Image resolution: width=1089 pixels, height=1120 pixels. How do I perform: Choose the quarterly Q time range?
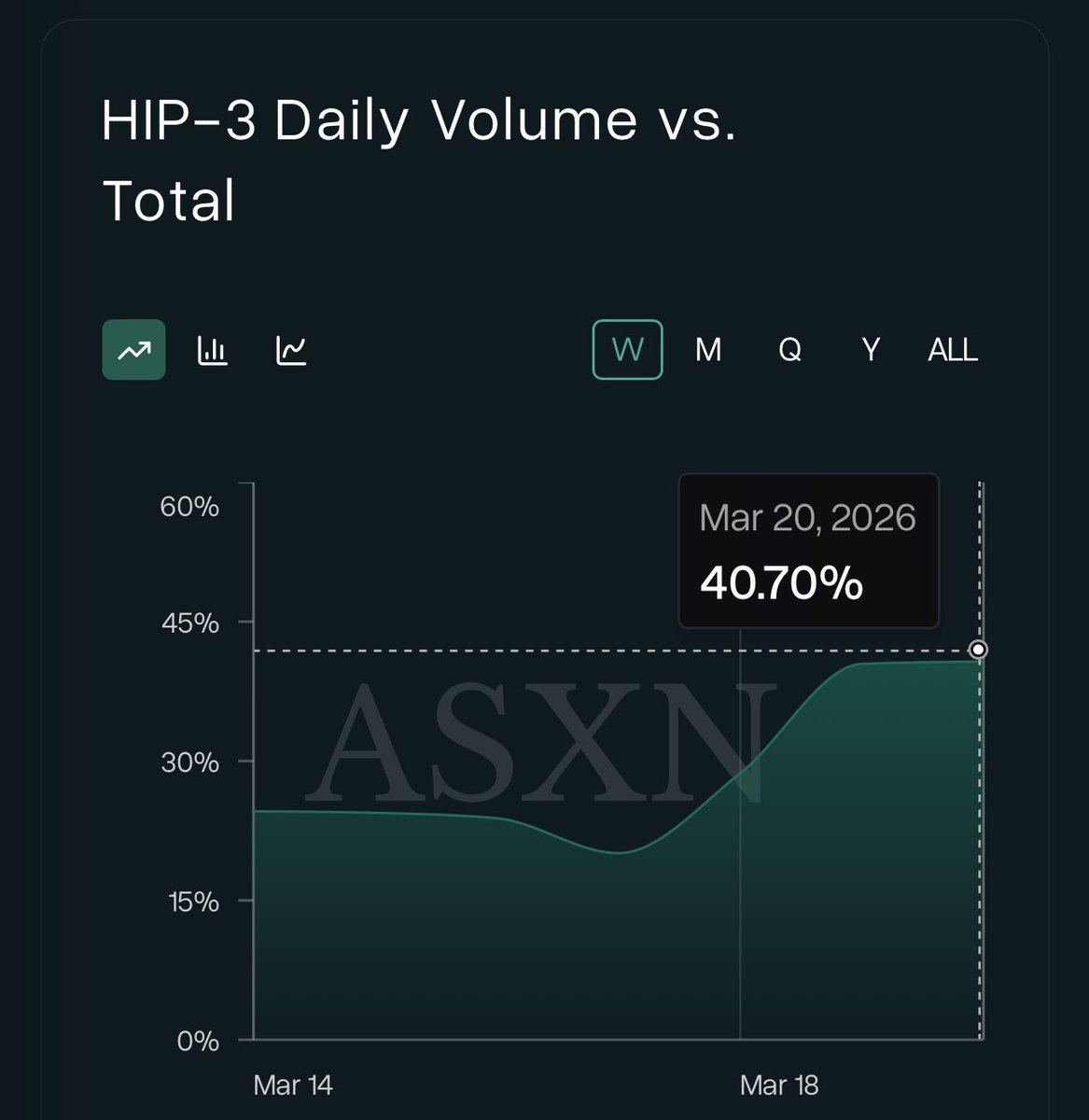tap(789, 350)
